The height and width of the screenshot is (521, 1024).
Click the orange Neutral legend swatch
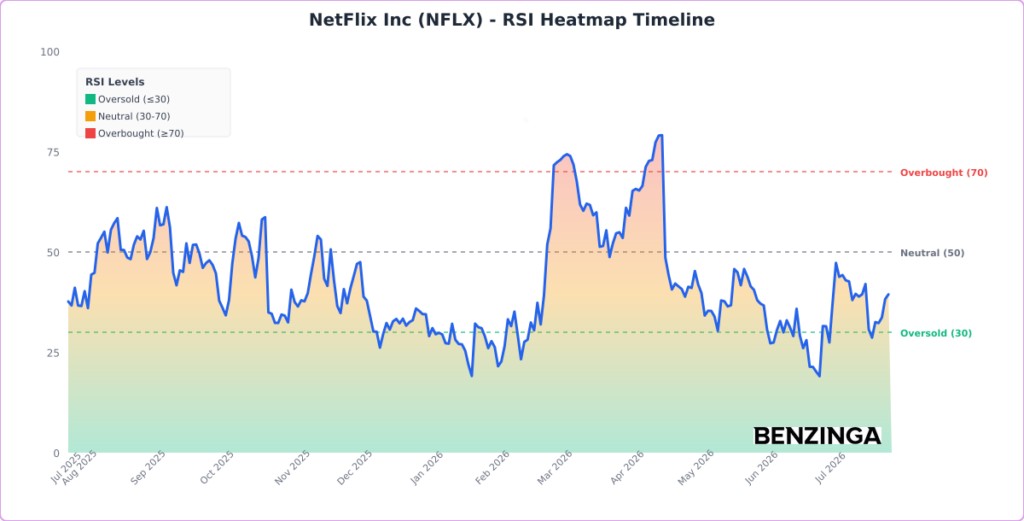90,116
